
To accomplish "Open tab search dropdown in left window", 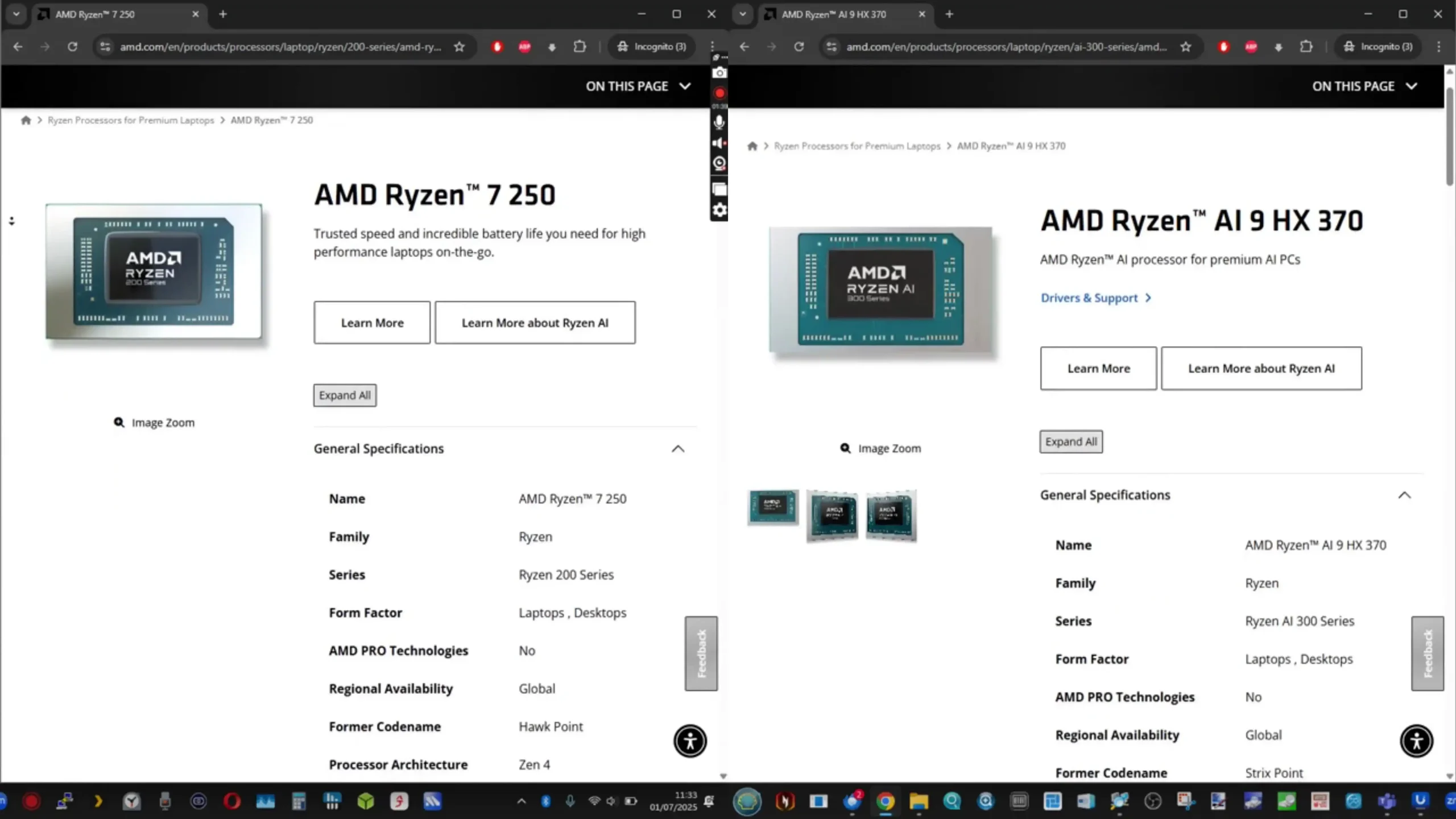I will [x=16, y=14].
